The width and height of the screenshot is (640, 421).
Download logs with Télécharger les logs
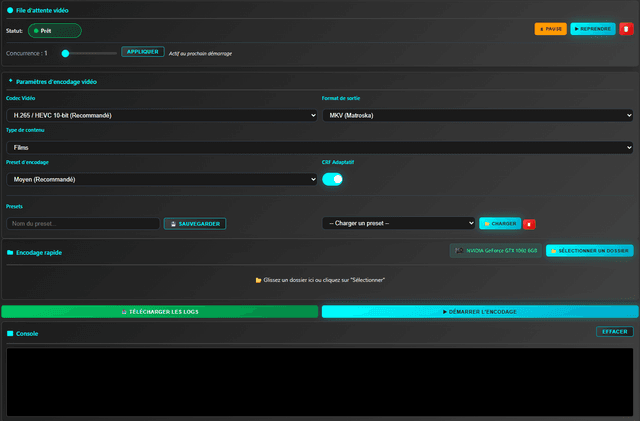pos(160,312)
